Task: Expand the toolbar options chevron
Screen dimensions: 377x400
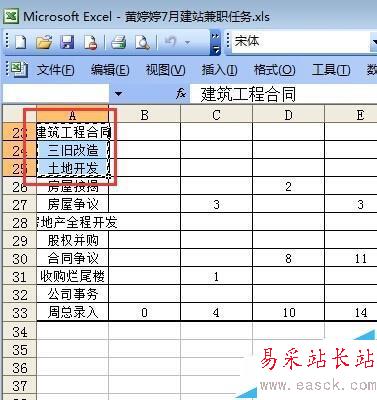Action: pyautogui.click(x=216, y=43)
